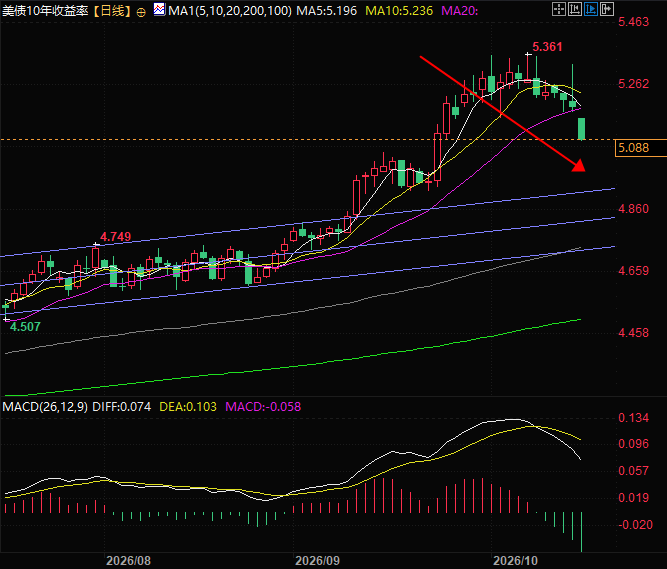This screenshot has height=569, width=667.
Task: Click the circled-plus icon beside 日线
Action: click(x=141, y=12)
